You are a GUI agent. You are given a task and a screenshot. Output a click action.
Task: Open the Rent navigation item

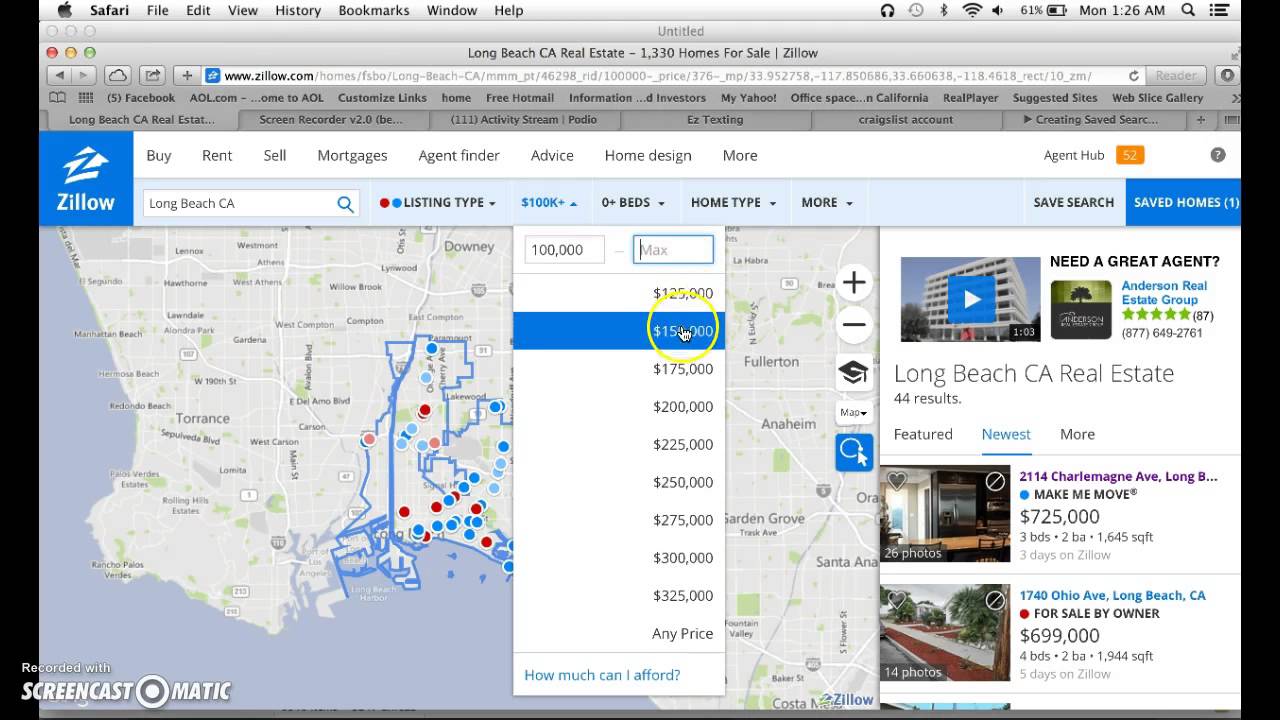click(x=217, y=155)
